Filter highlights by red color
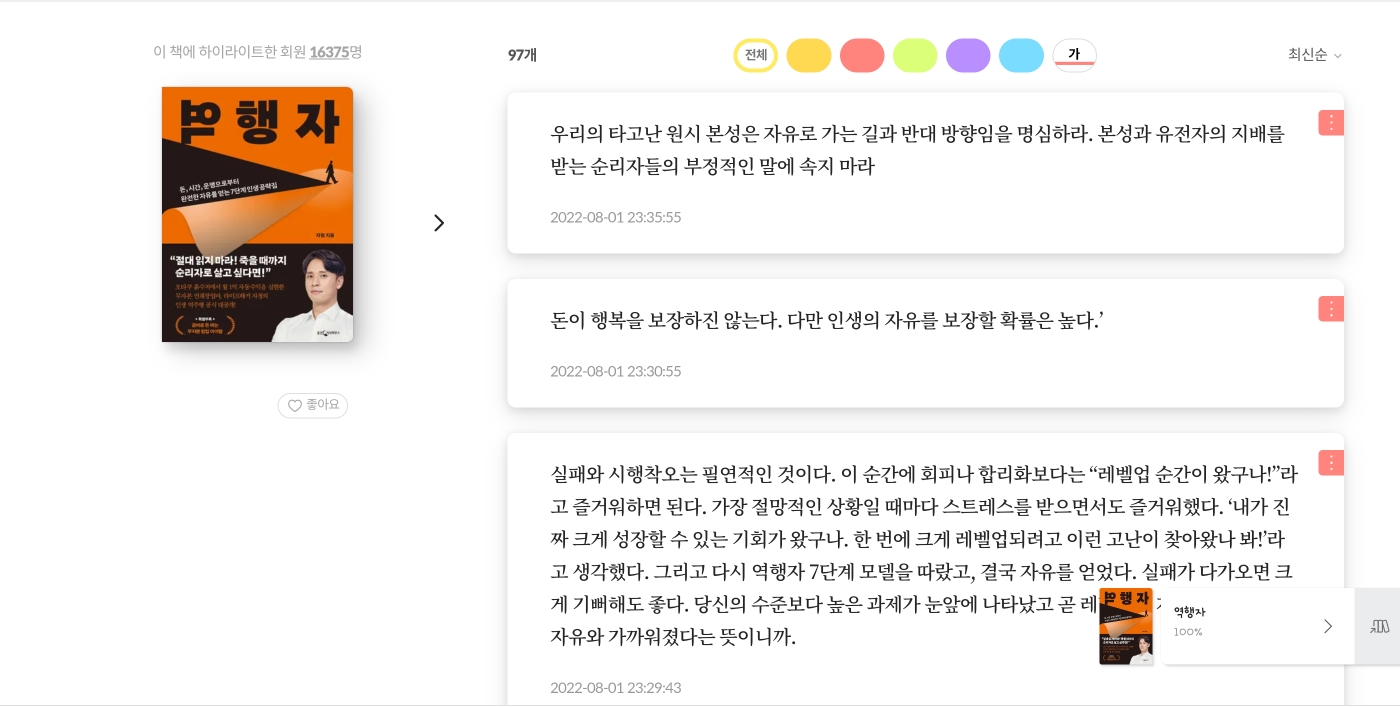This screenshot has width=1400, height=707. tap(862, 55)
